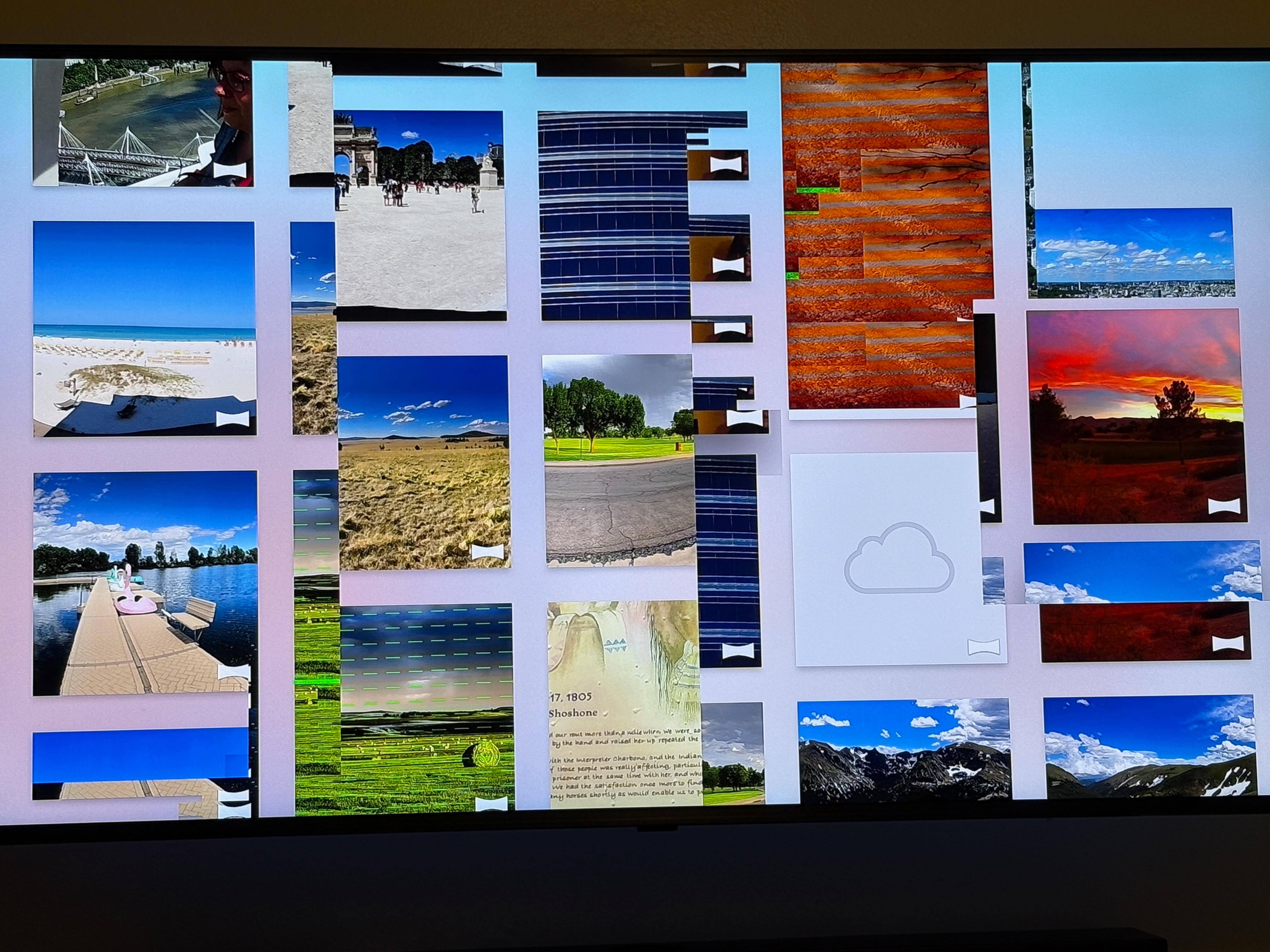Viewport: 1270px width, 952px height.
Task: Click panorama badge on aerial bridge photo
Action: click(230, 170)
